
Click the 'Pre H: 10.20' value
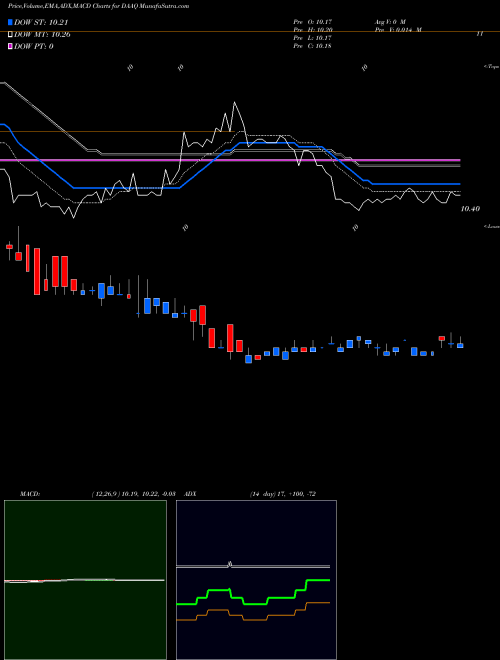[x=313, y=30]
